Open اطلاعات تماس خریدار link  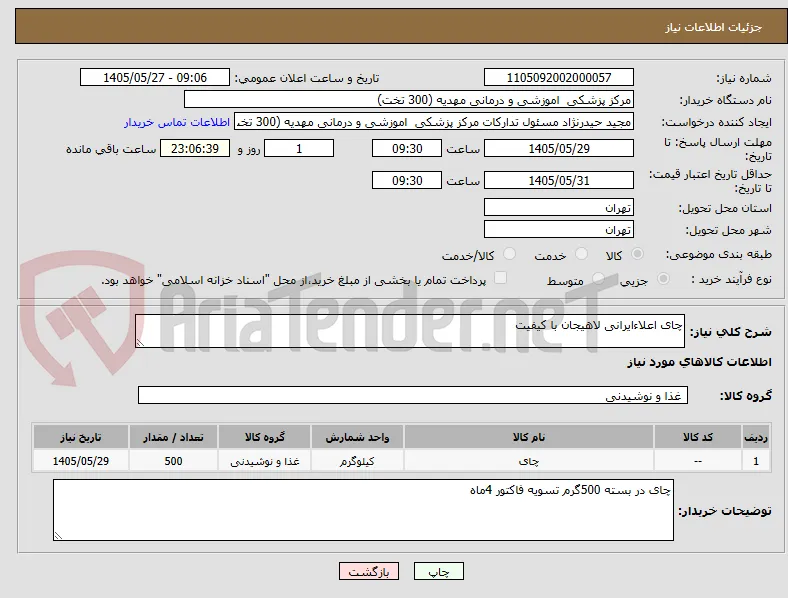[x=177, y=122]
